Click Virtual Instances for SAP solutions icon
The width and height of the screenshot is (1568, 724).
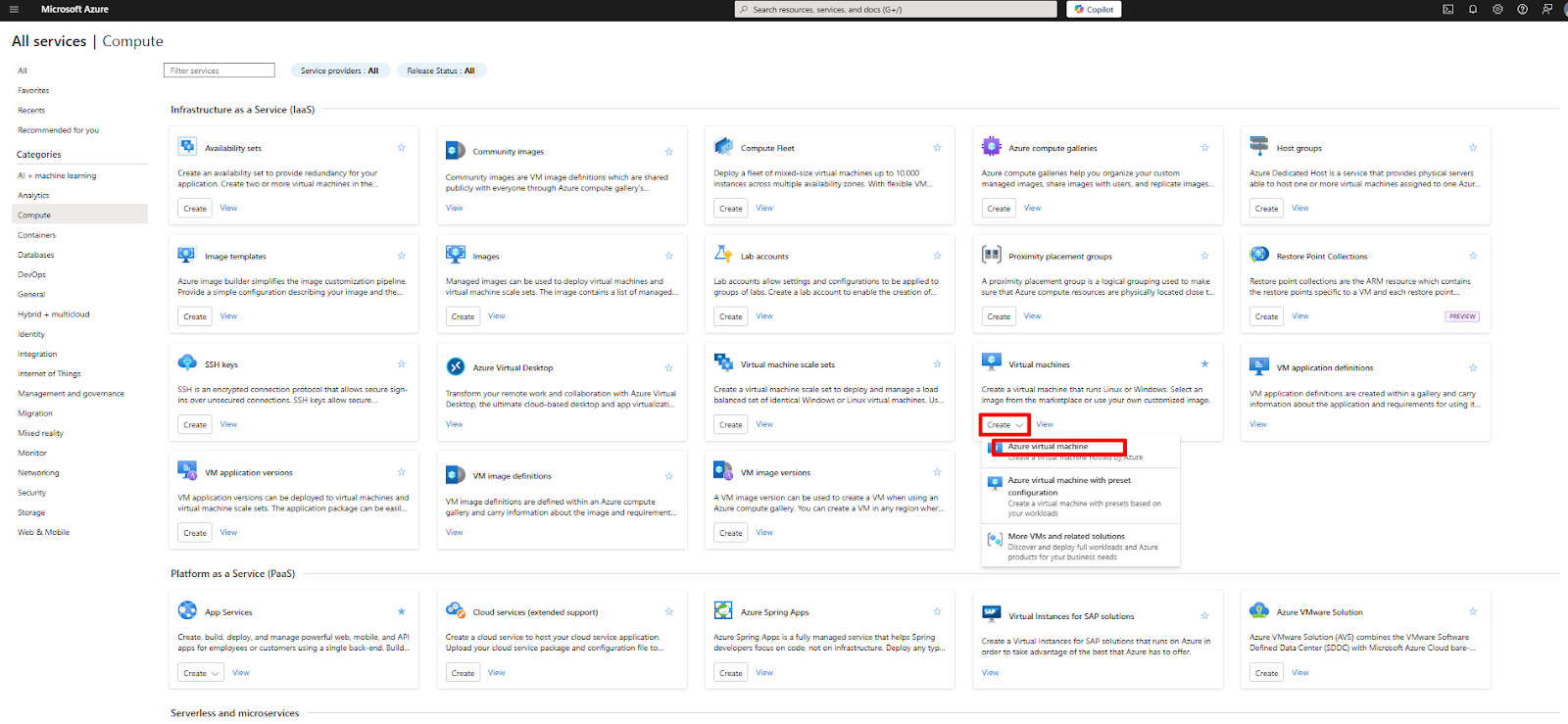click(991, 614)
